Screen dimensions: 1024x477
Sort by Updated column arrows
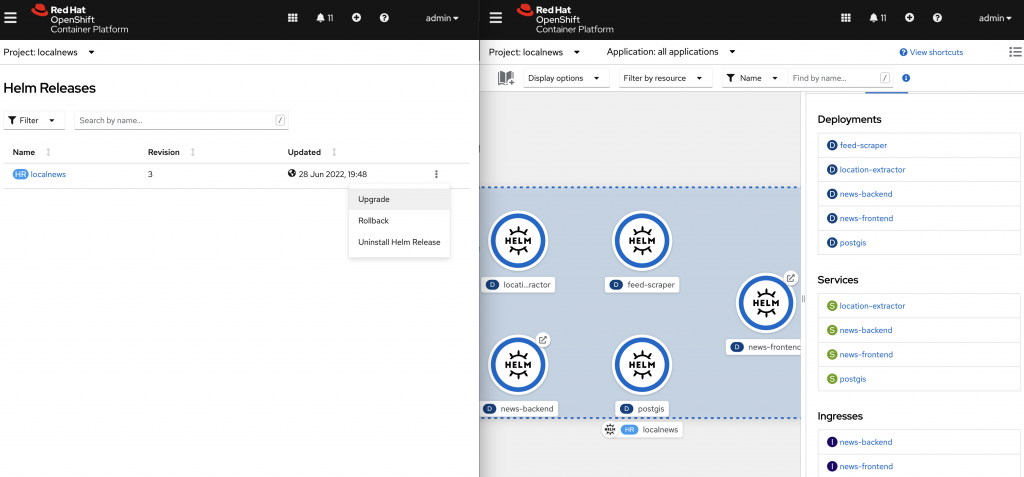(334, 152)
